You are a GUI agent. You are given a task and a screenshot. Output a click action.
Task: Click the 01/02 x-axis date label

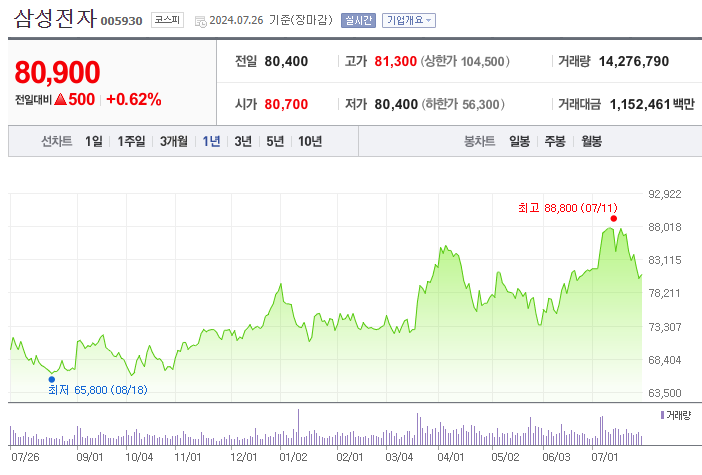[293, 457]
